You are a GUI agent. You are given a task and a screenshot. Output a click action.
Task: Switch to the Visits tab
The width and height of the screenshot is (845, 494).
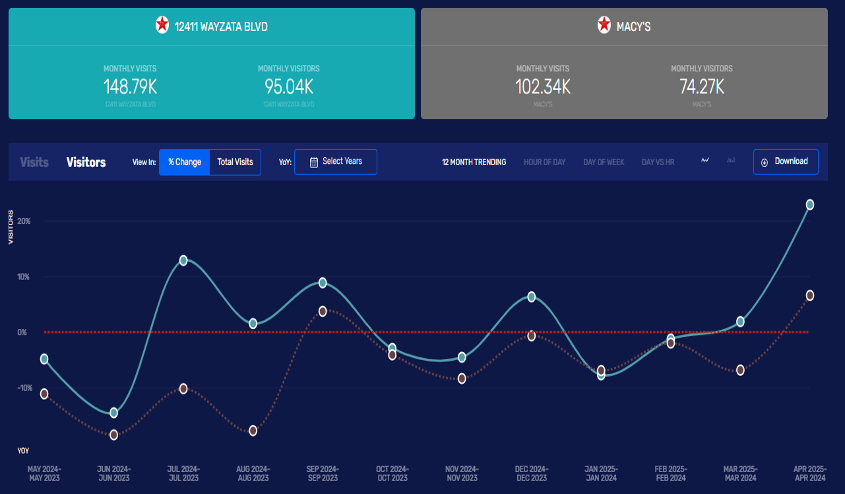click(x=34, y=162)
